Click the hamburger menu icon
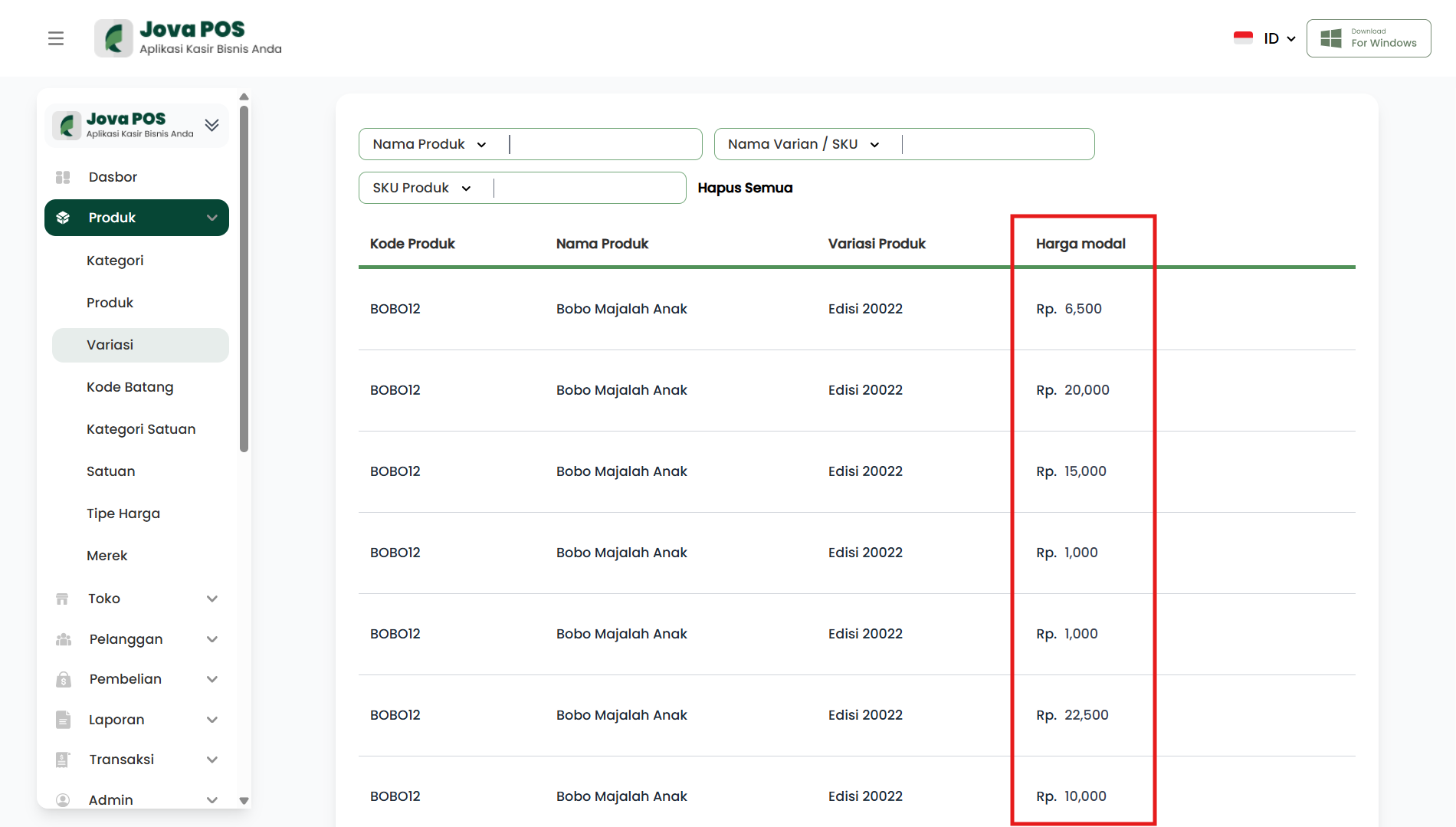The image size is (1456, 827). [56, 38]
